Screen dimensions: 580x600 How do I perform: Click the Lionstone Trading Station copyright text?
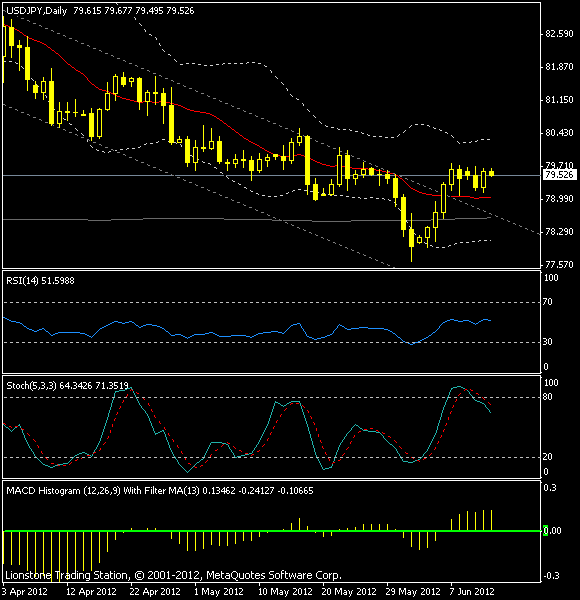tap(173, 576)
